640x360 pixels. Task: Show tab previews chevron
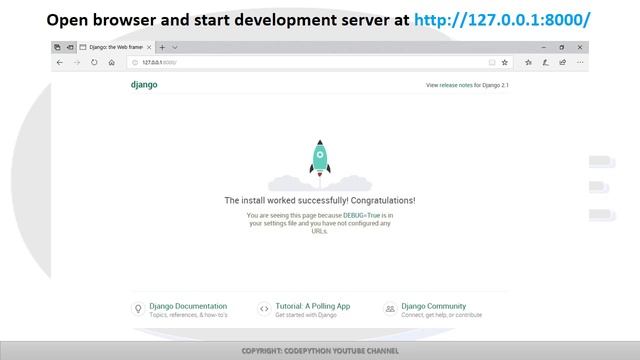(x=175, y=47)
